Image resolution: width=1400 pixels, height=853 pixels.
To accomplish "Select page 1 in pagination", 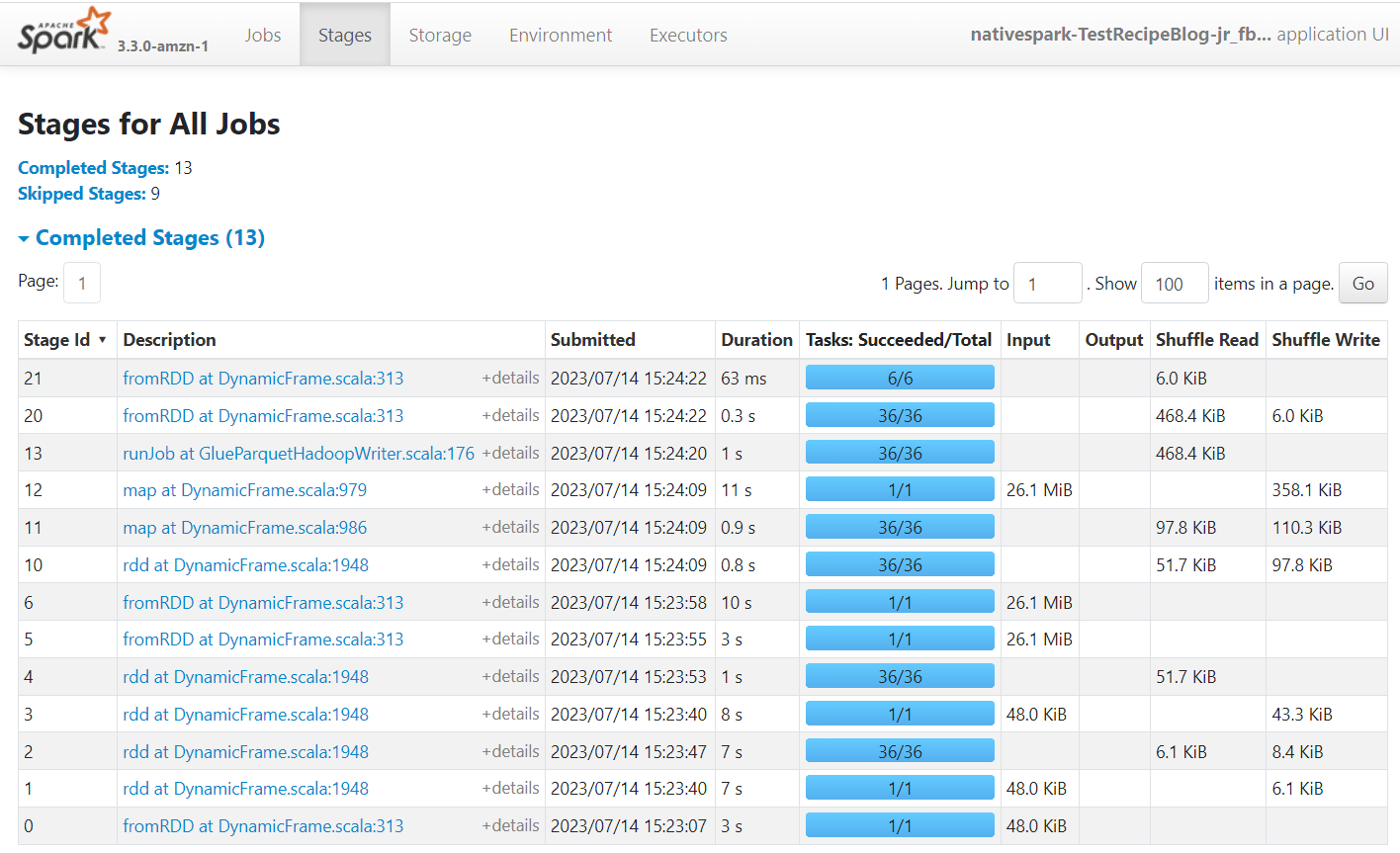I will [82, 284].
